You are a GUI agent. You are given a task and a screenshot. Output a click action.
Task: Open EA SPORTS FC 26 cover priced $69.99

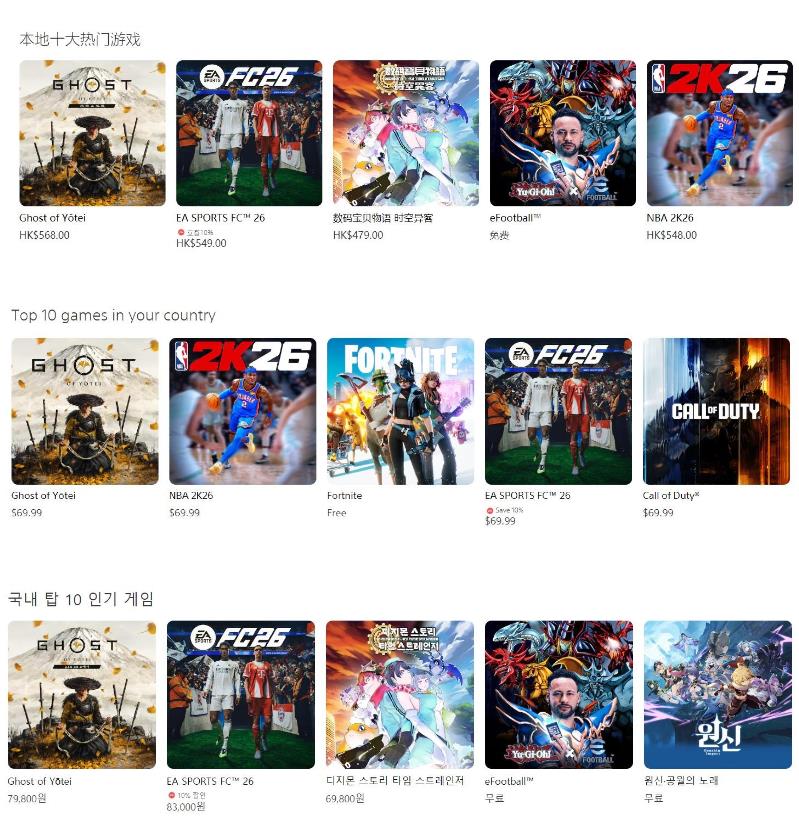pyautogui.click(x=558, y=412)
